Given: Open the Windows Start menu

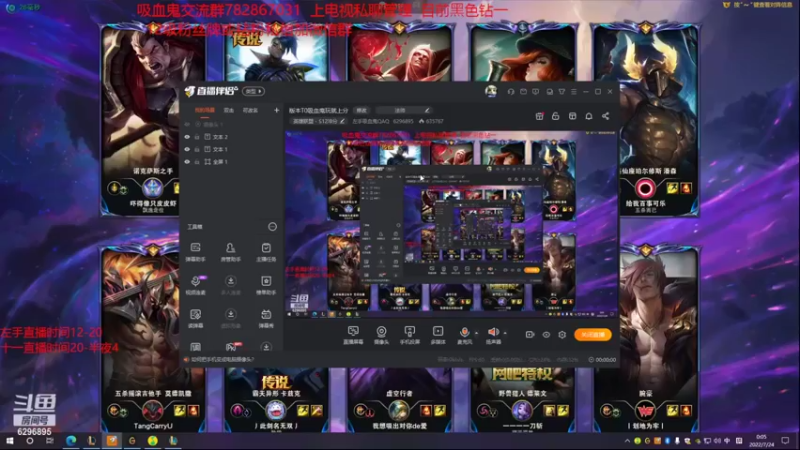Looking at the screenshot, I should pos(9,440).
